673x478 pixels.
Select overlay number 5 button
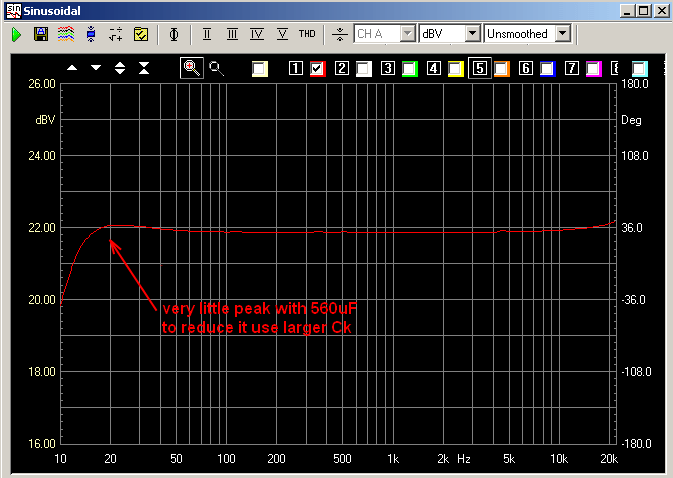point(479,69)
